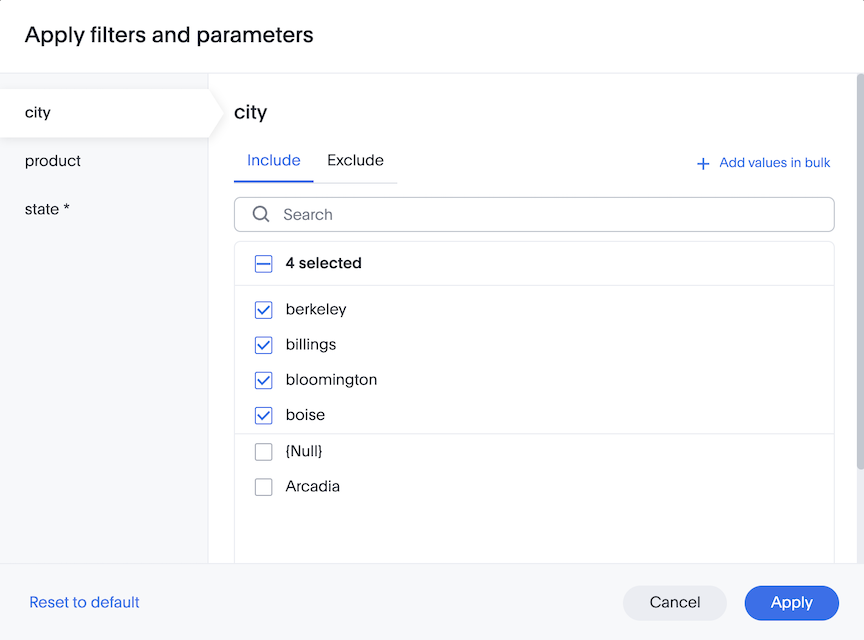The width and height of the screenshot is (864, 640).
Task: Uncheck the billings checkbox
Action: coord(263,345)
